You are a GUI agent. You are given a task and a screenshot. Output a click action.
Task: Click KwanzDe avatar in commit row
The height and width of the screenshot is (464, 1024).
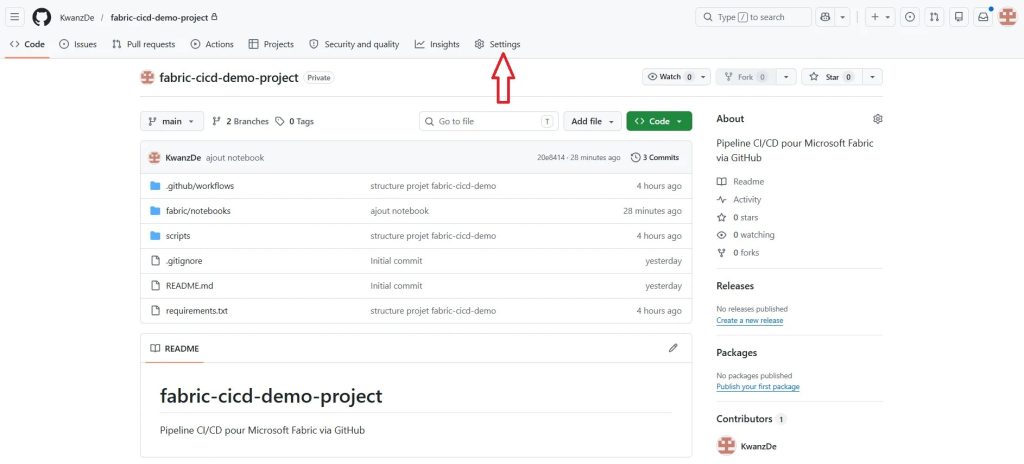pos(154,157)
